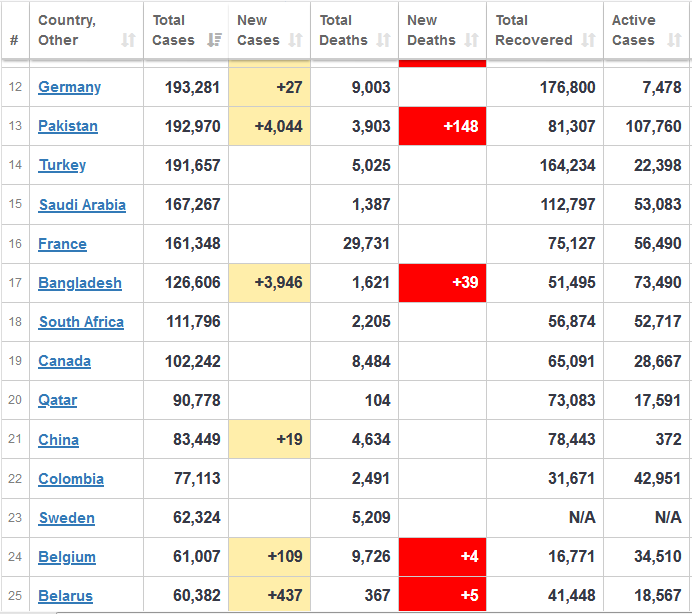692x614 pixels.
Task: Click South Africa recovered 56,874
Action: tap(572, 322)
